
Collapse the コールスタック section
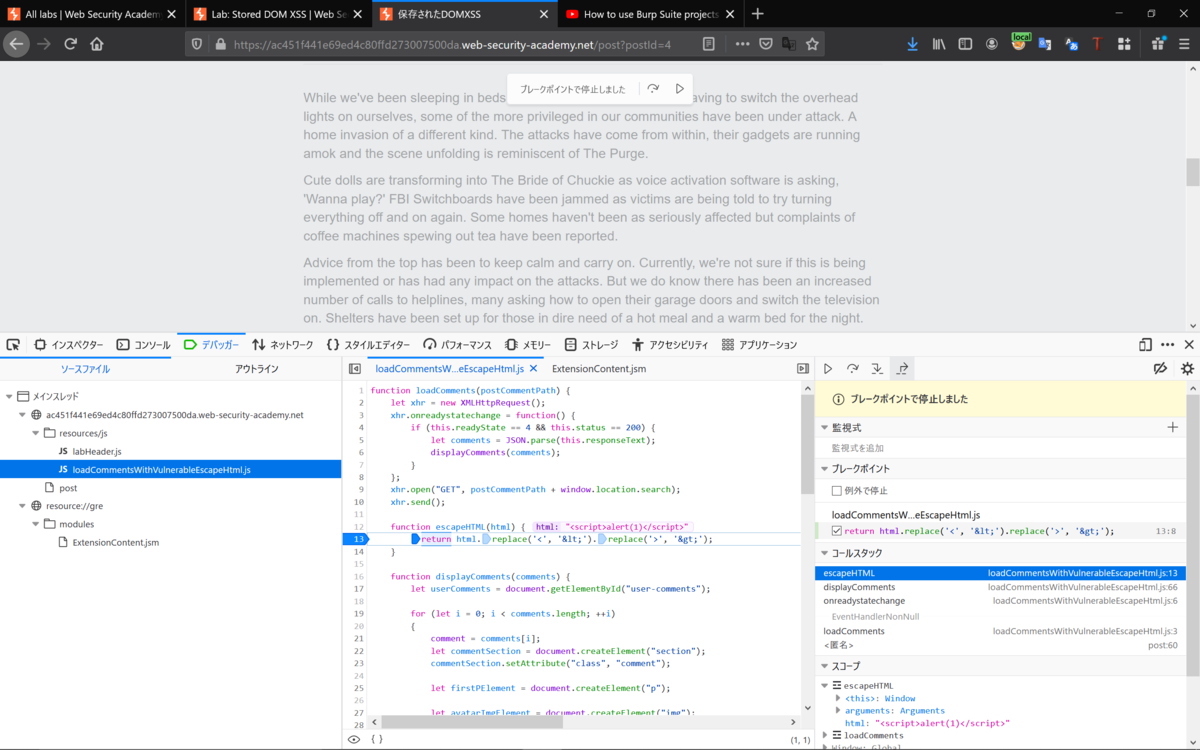tap(825, 553)
